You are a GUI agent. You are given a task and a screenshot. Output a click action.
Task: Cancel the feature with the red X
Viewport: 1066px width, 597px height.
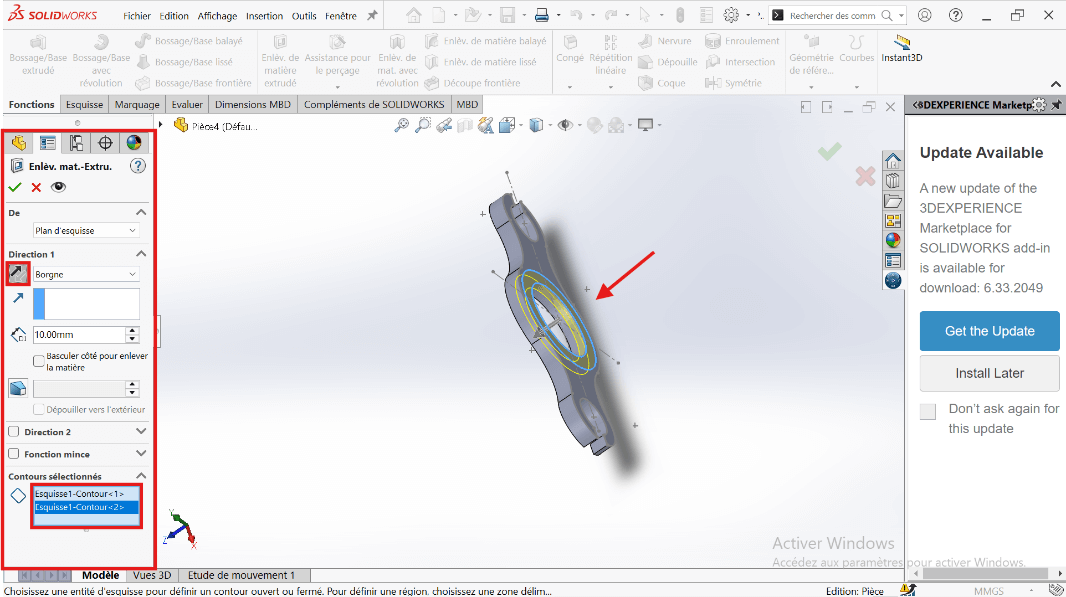37,187
